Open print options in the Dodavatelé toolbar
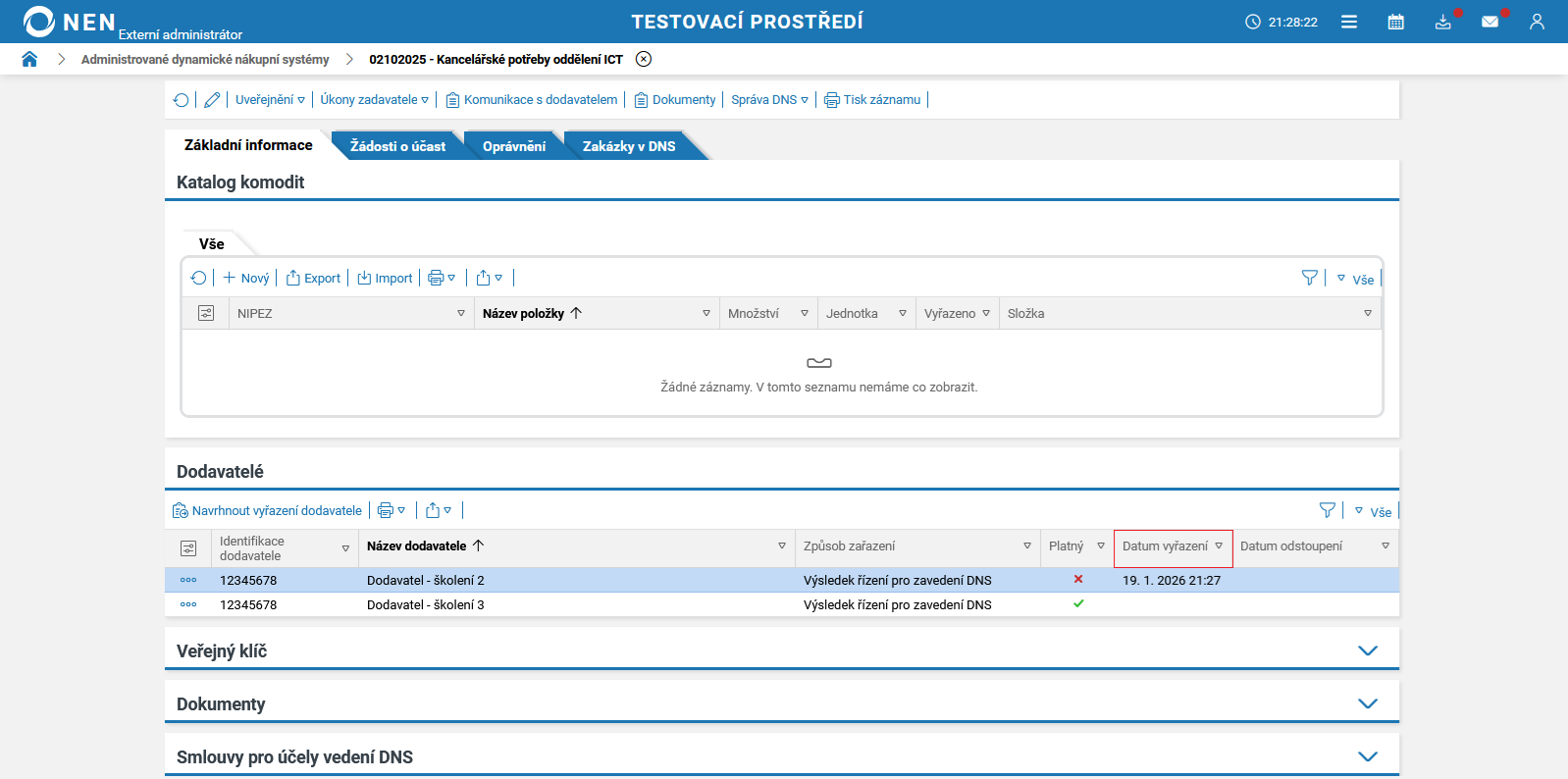This screenshot has height=779, width=1568. [392, 510]
